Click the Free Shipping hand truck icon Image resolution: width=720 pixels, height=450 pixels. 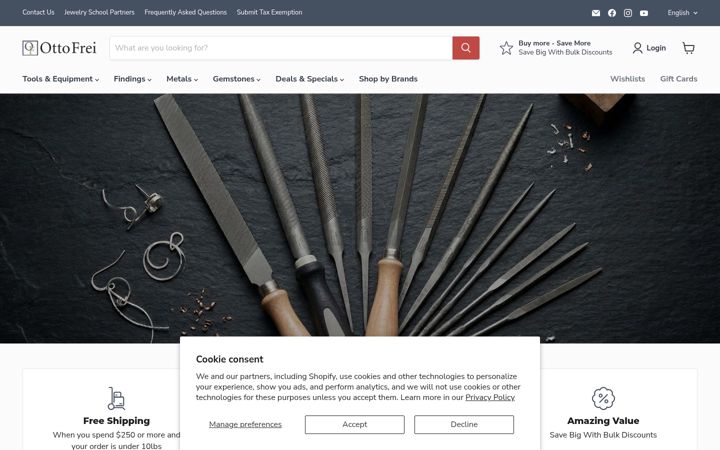point(116,398)
